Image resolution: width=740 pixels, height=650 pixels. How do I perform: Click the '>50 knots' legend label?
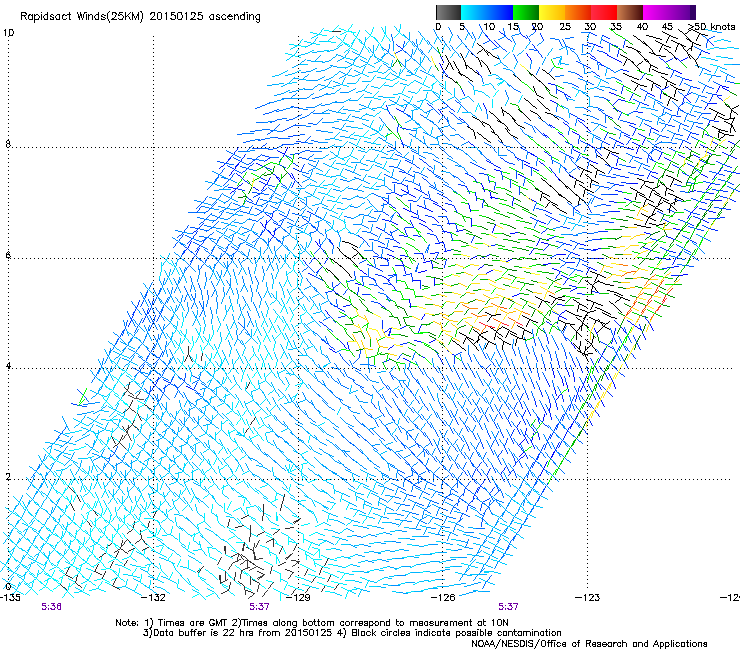click(x=711, y=27)
